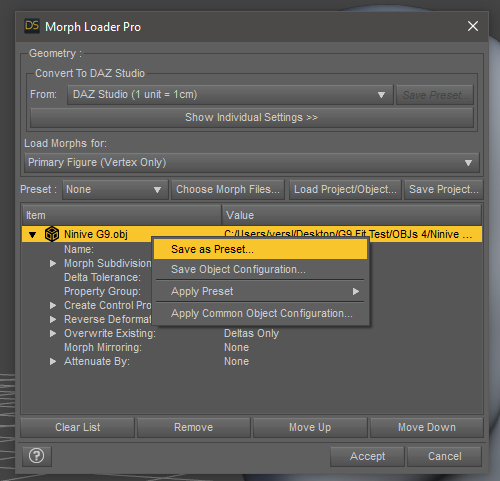Click the Deltas Only value
Image resolution: width=500 pixels, height=481 pixels.
coord(251,333)
